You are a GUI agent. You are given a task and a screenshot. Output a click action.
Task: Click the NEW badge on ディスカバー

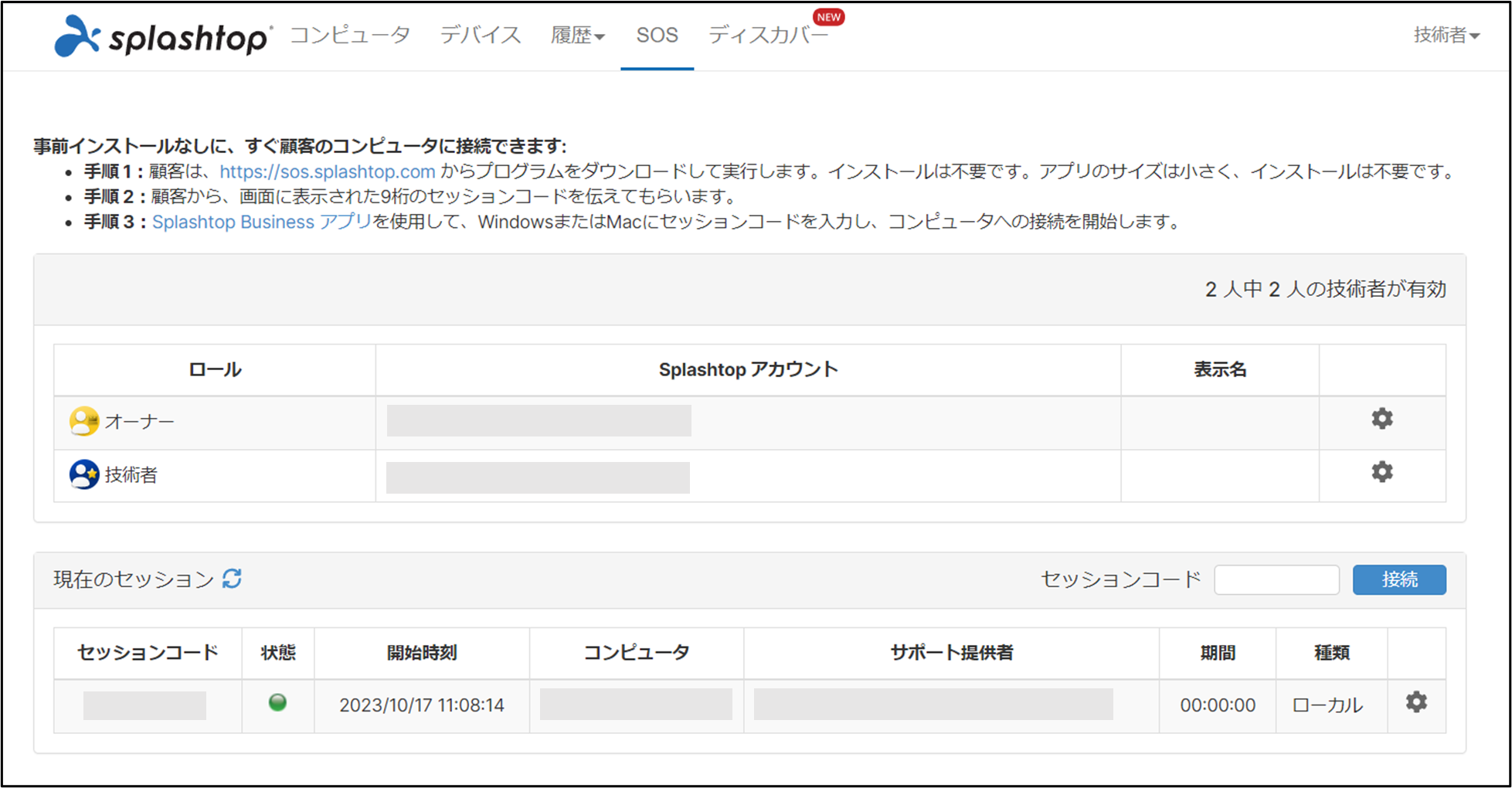point(828,17)
